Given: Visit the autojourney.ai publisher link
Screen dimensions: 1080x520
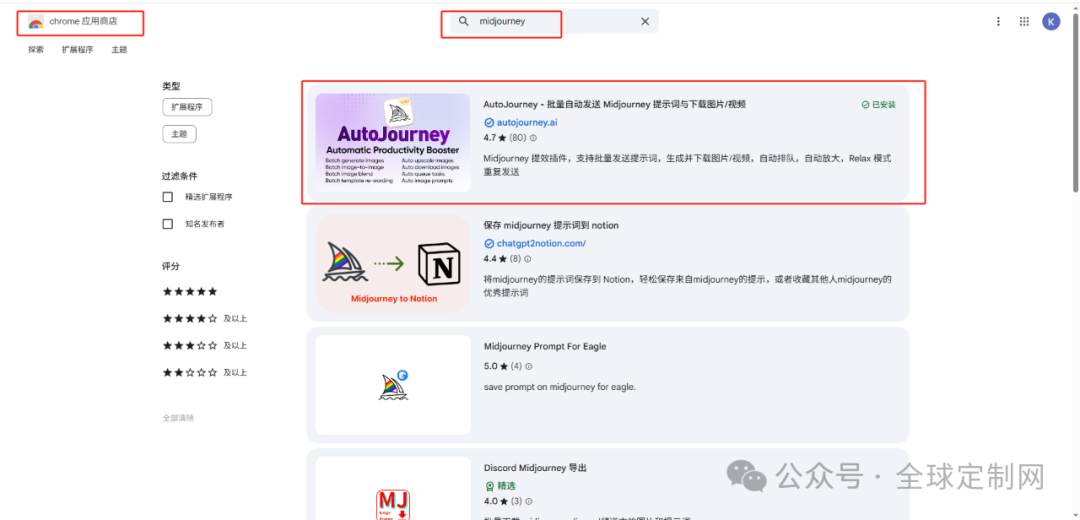Looking at the screenshot, I should 527,123.
